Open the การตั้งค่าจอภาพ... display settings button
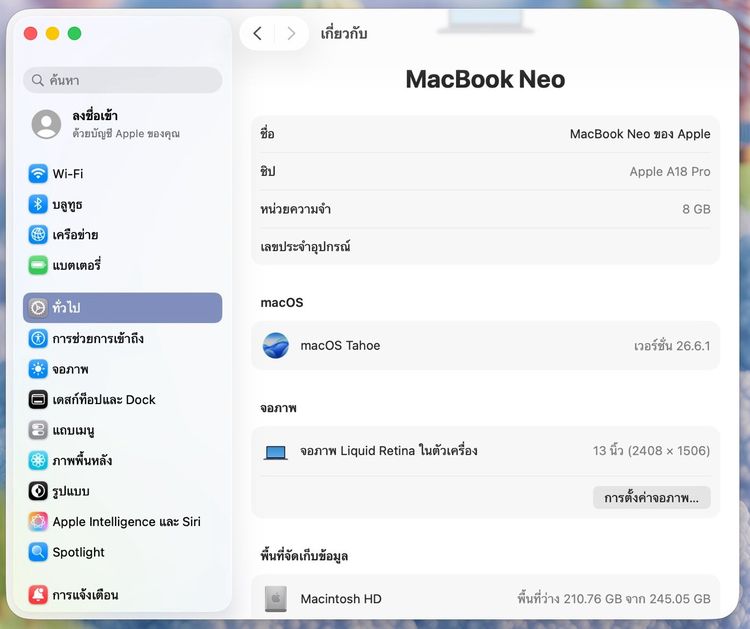Image resolution: width=750 pixels, height=629 pixels. (x=651, y=497)
